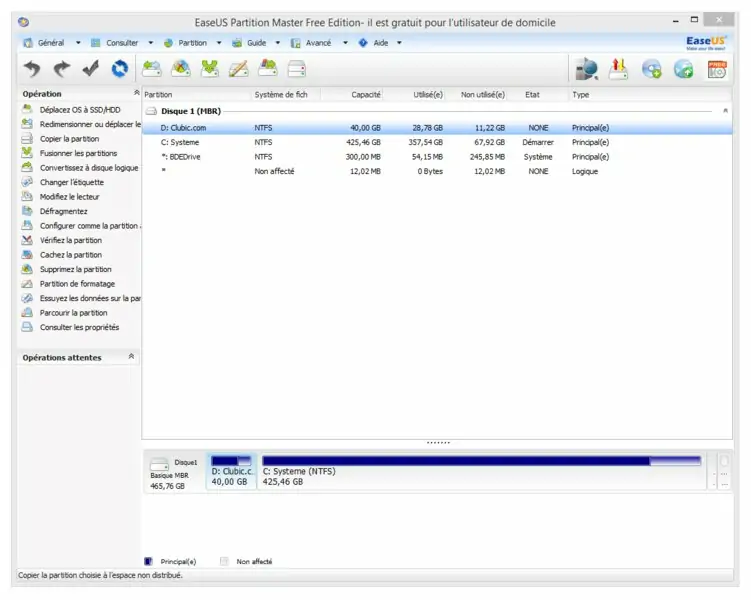This screenshot has height=600, width=751.
Task: Click Vérifiez la partition operation
Action: click(x=71, y=240)
